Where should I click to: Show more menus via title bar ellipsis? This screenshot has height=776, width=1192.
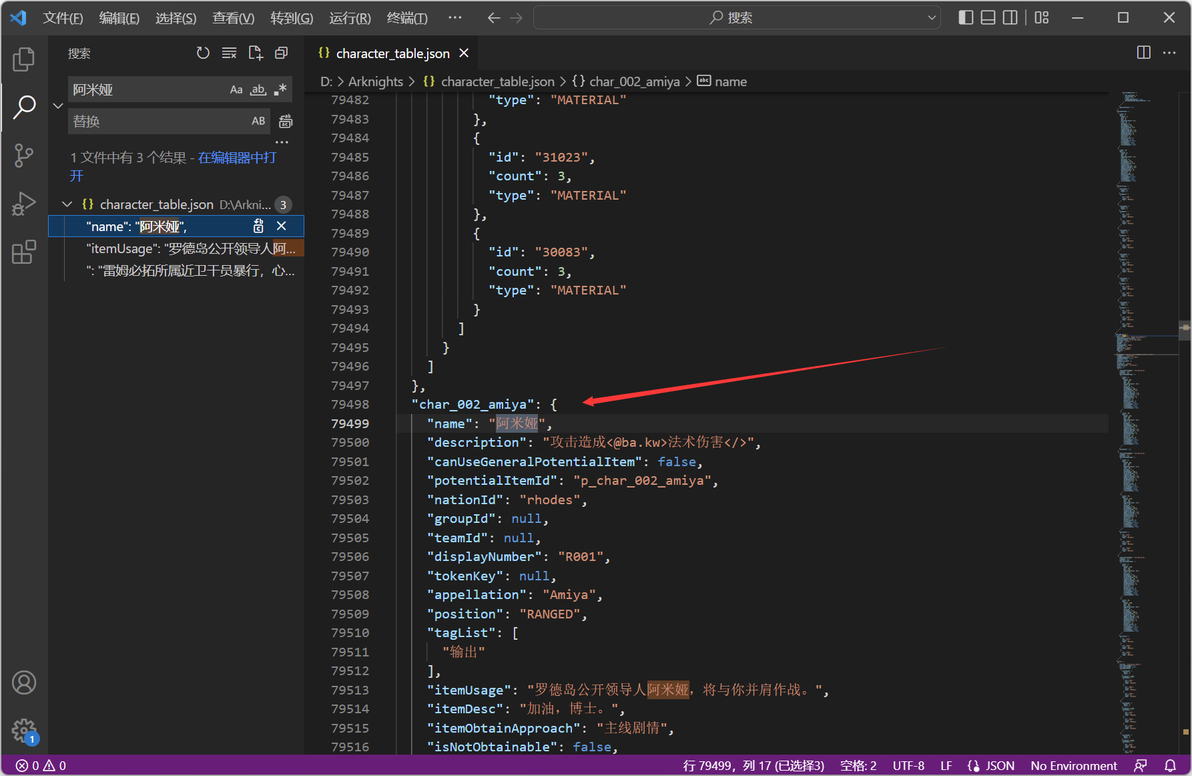(455, 17)
